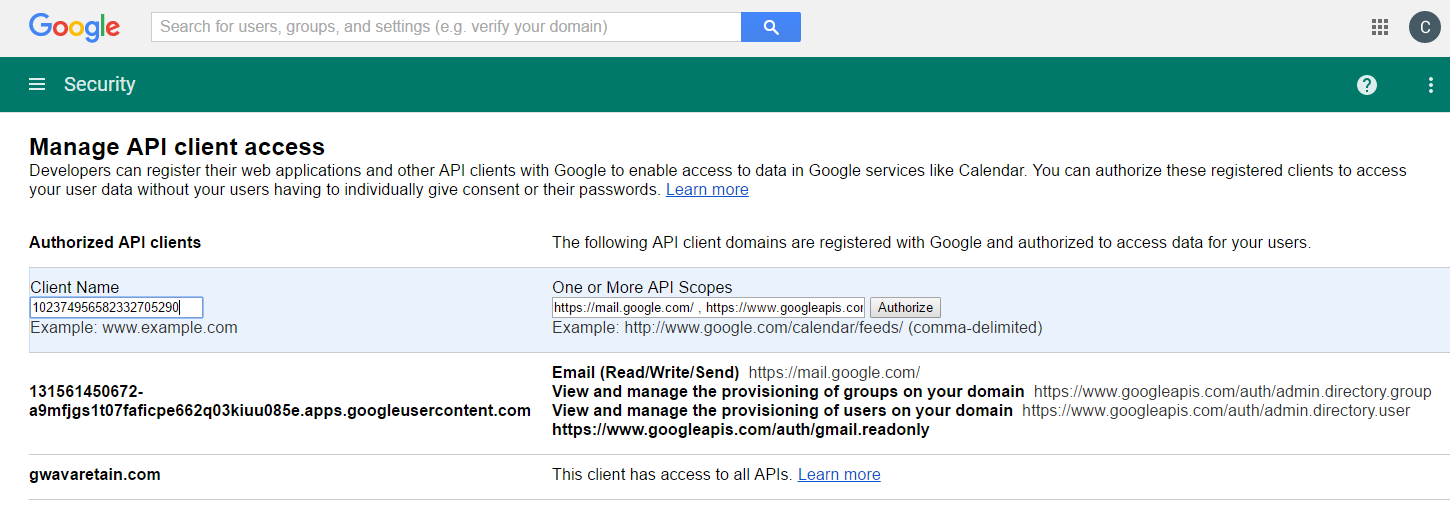1450x514 pixels.
Task: Open Learn more link in the description
Action: (707, 190)
